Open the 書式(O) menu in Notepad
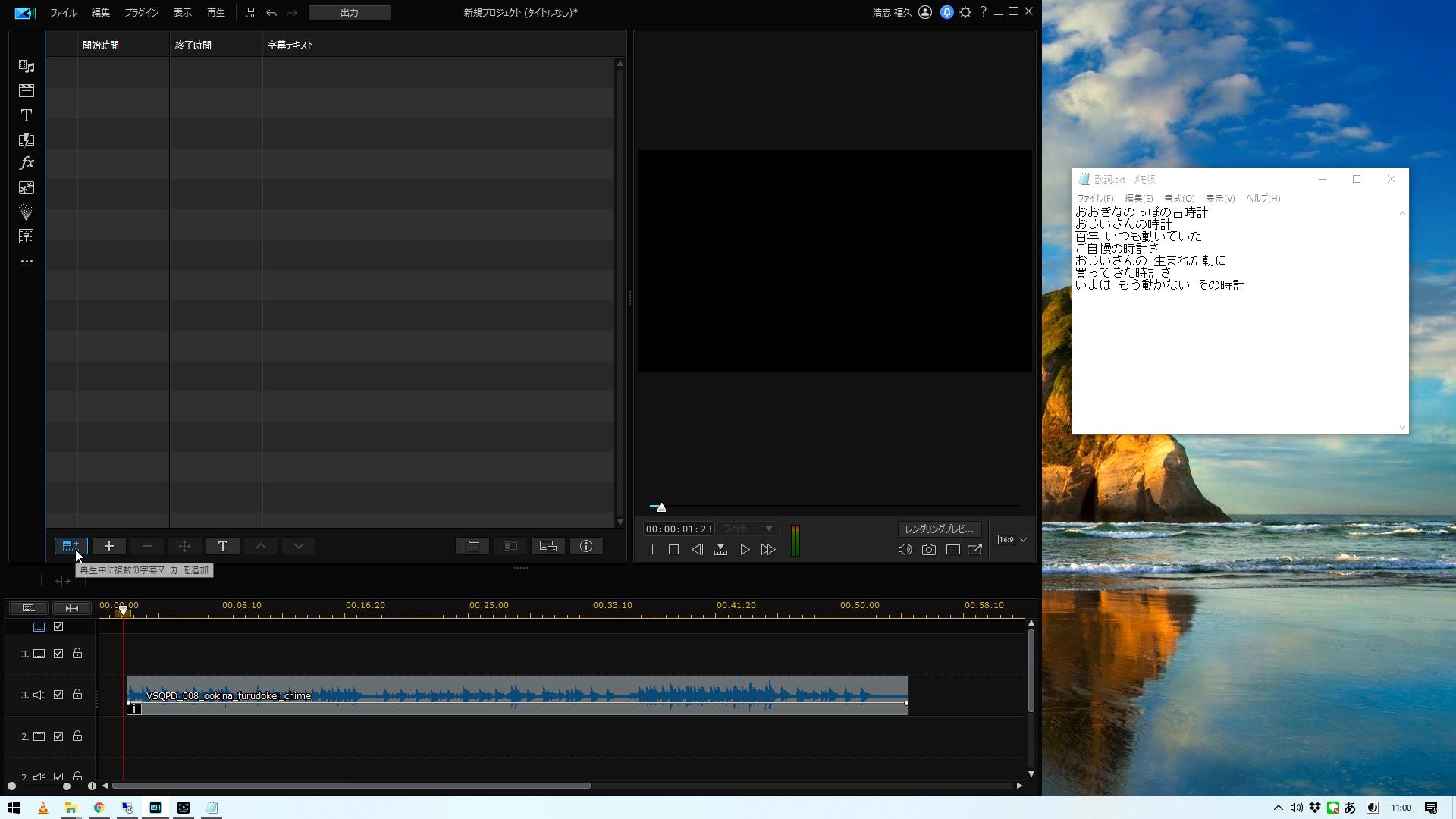The width and height of the screenshot is (1456, 819). coord(1178,199)
